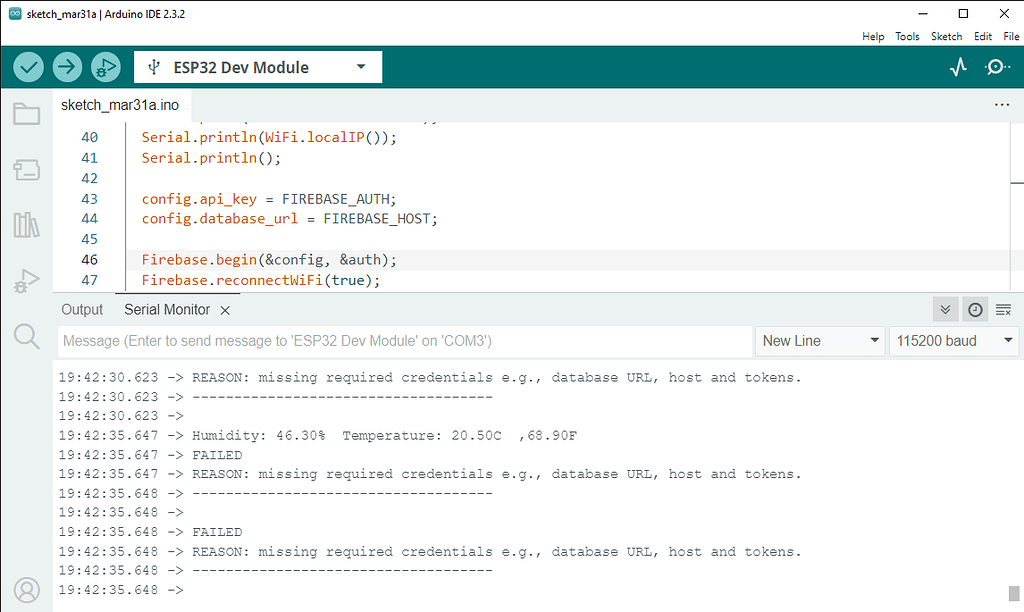Viewport: 1024px width, 612px height.
Task: Open the Sketchbook folder panel
Action: [x=27, y=114]
